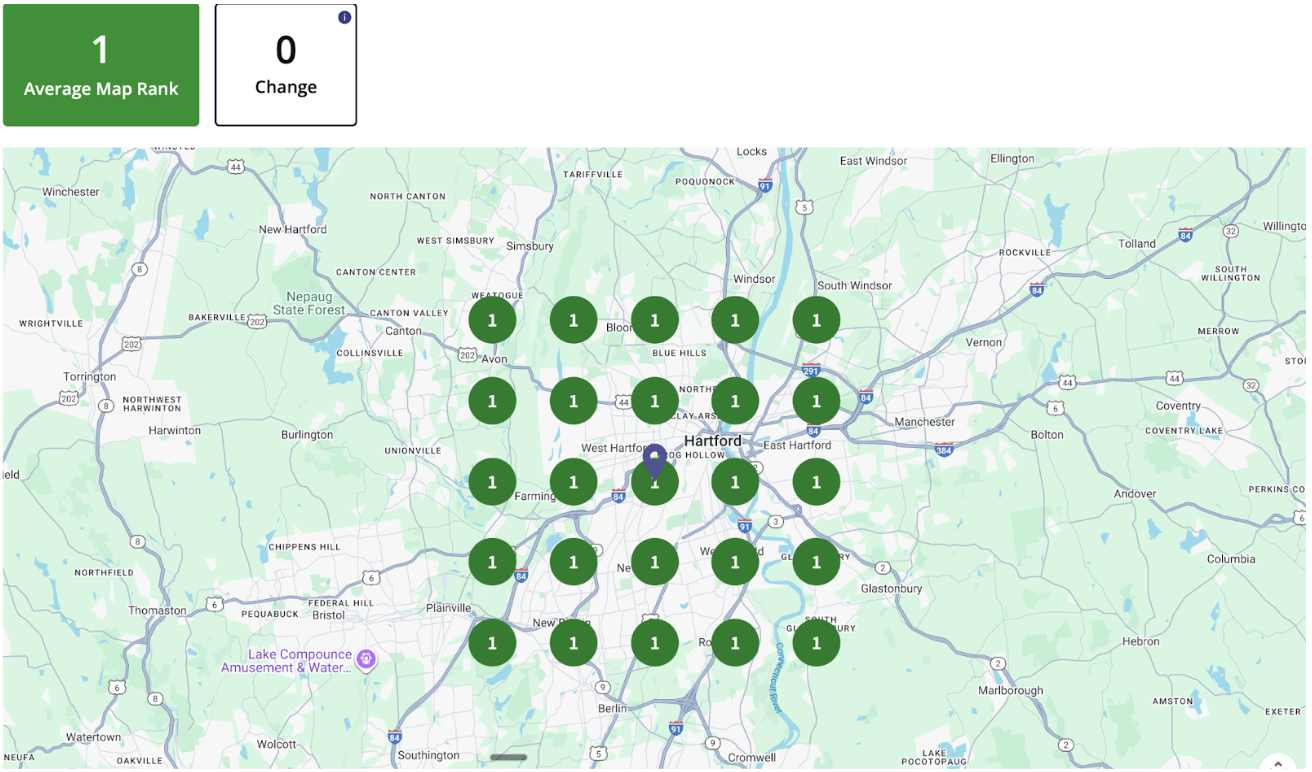This screenshot has width=1312, height=772.
Task: Click the rank pin near New Britain
Action: pyautogui.click(x=573, y=642)
